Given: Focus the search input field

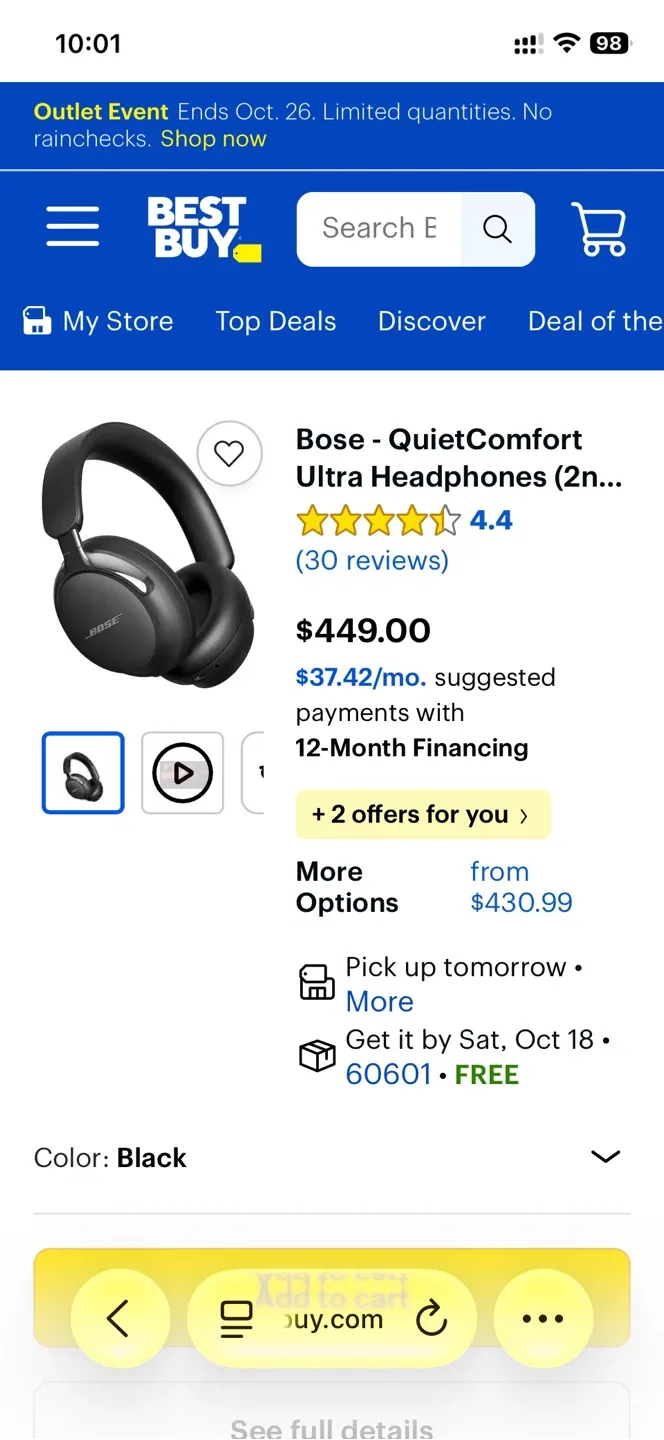Looking at the screenshot, I should click(379, 229).
